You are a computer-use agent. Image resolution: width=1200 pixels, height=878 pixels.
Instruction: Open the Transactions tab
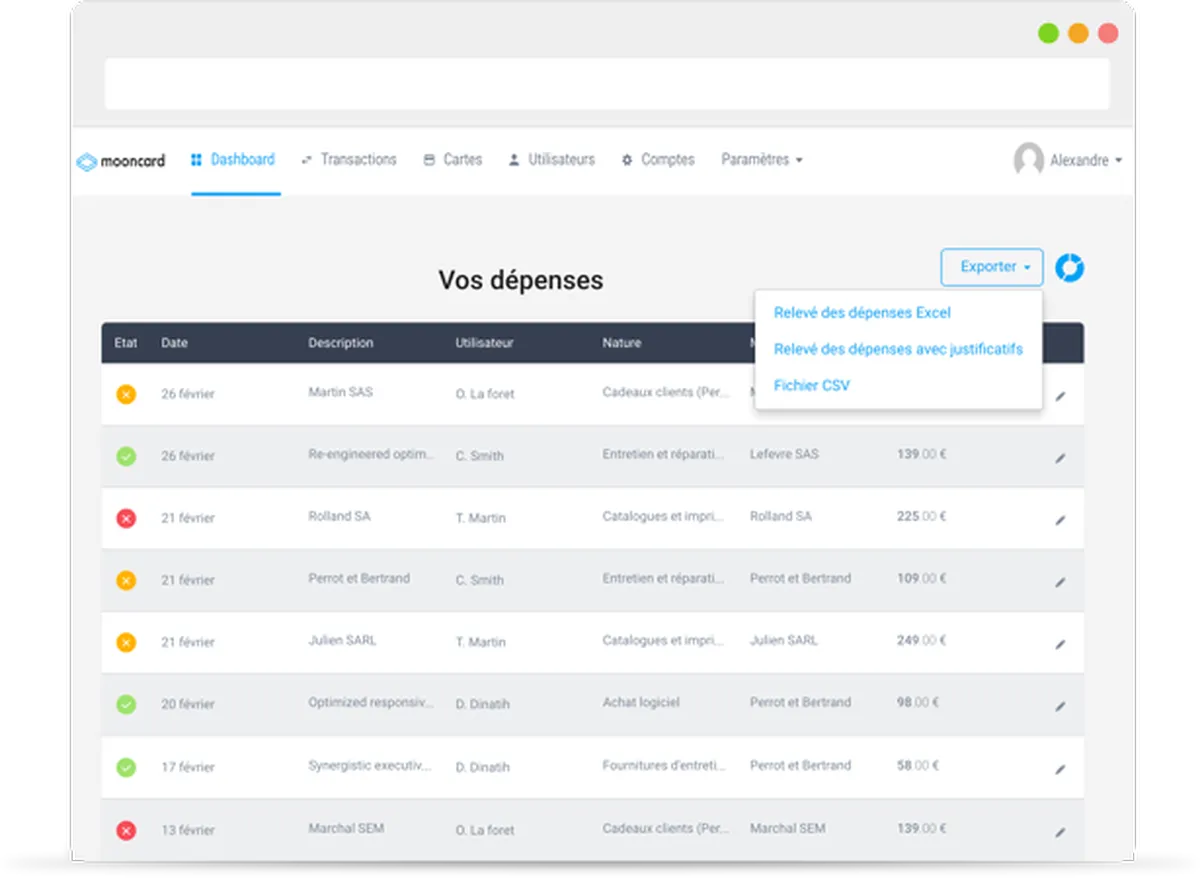coord(349,160)
